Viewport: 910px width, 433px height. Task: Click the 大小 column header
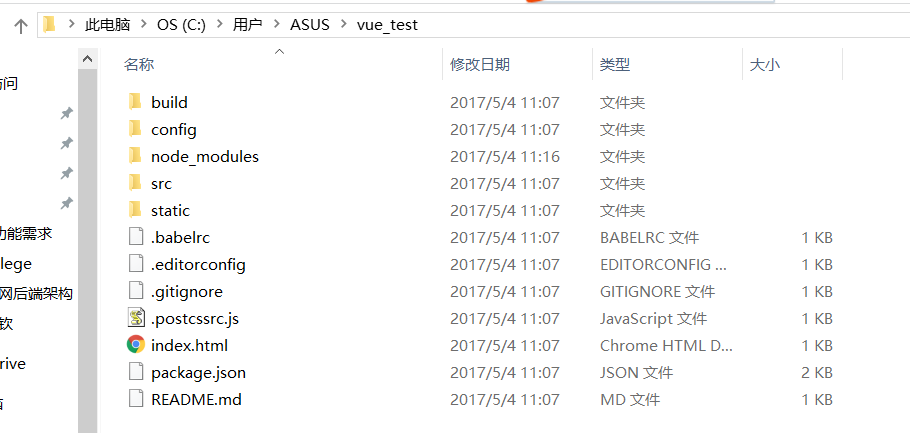coord(765,65)
